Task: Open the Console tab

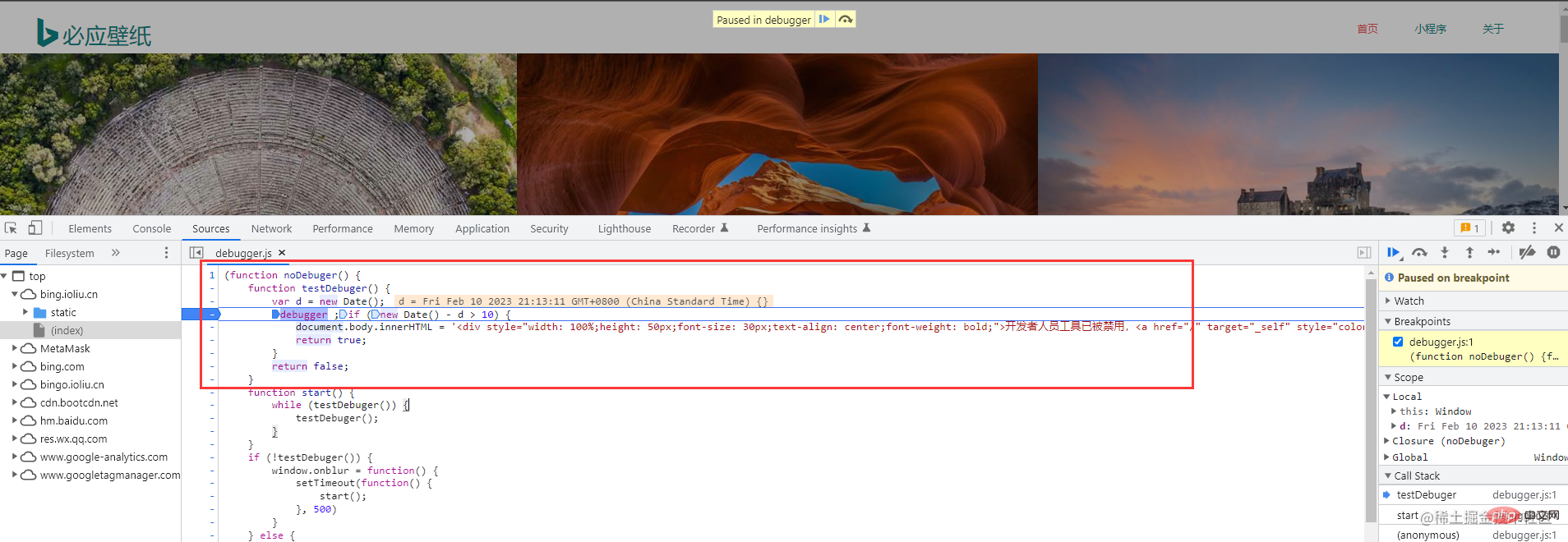Action: (x=152, y=229)
